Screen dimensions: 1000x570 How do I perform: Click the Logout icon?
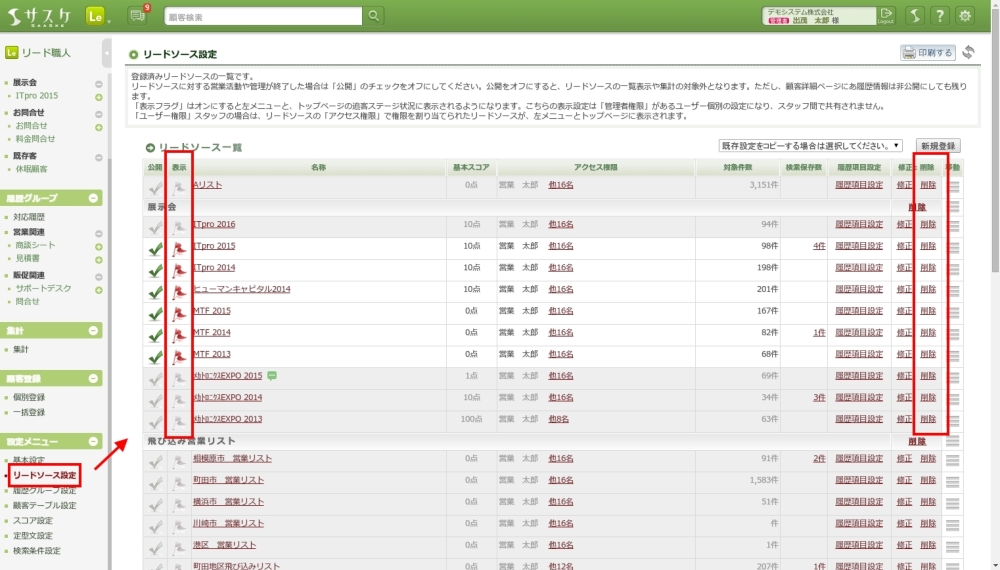click(x=886, y=15)
